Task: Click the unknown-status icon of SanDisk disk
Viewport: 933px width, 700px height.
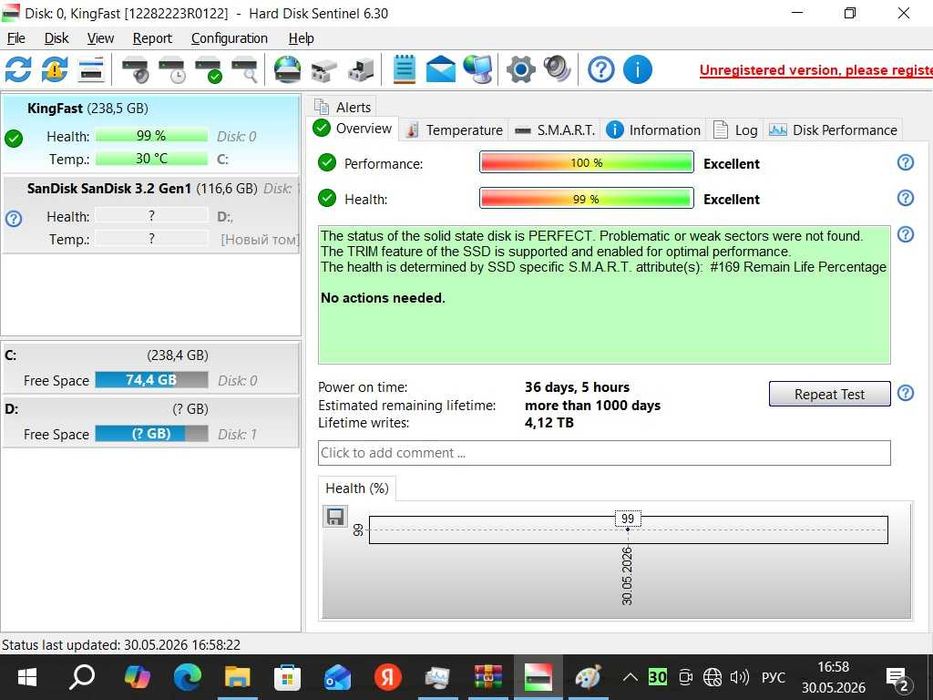Action: click(x=13, y=218)
